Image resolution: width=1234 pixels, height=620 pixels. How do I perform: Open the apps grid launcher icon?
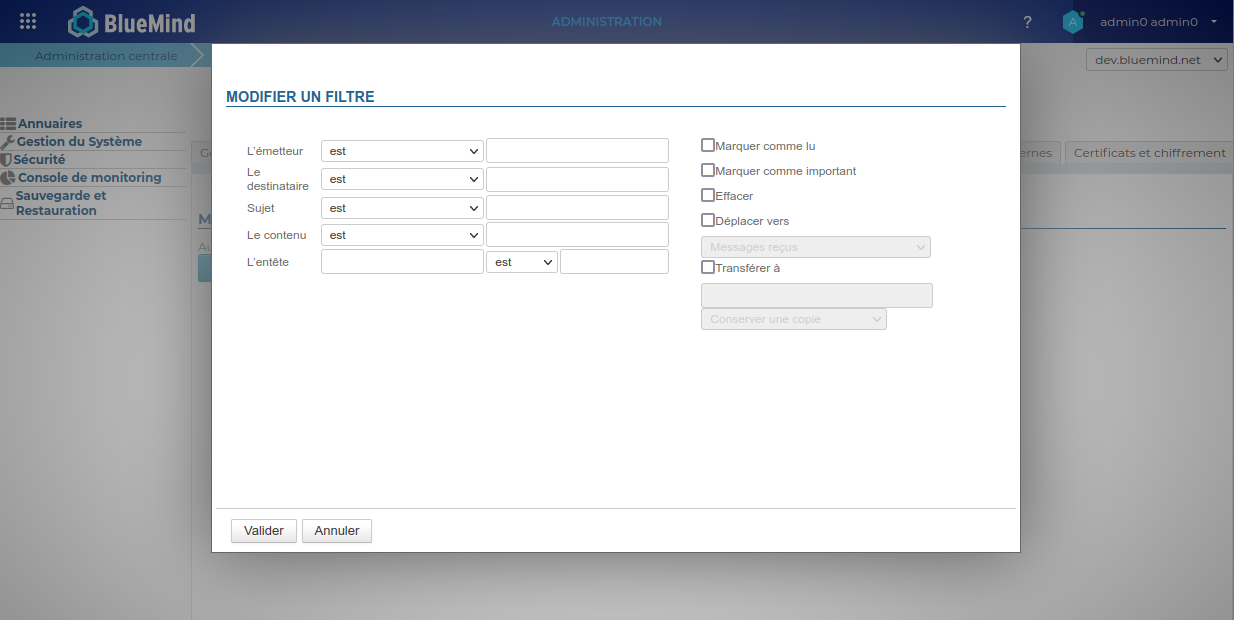pyautogui.click(x=28, y=21)
